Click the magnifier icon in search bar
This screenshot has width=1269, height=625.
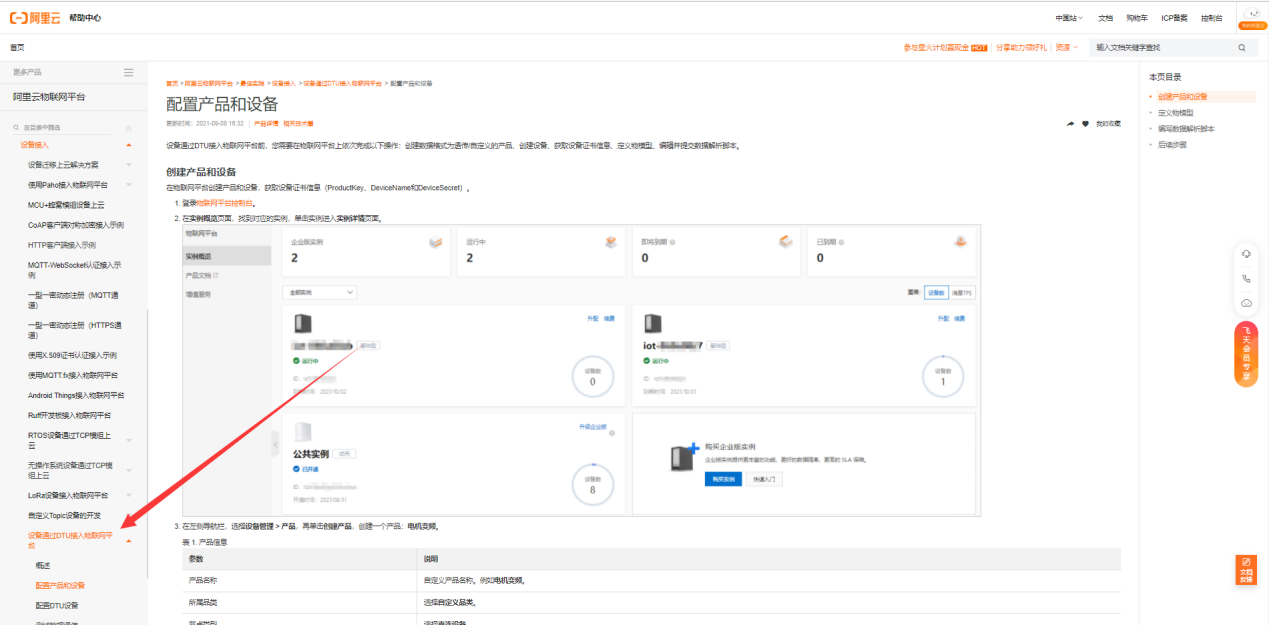pos(1242,47)
